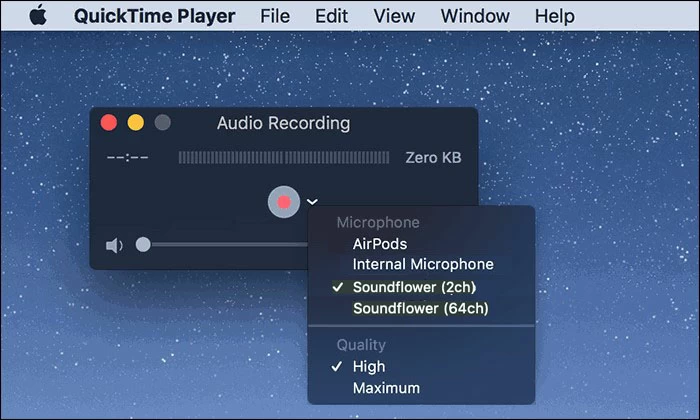Open the Window menu

(474, 16)
